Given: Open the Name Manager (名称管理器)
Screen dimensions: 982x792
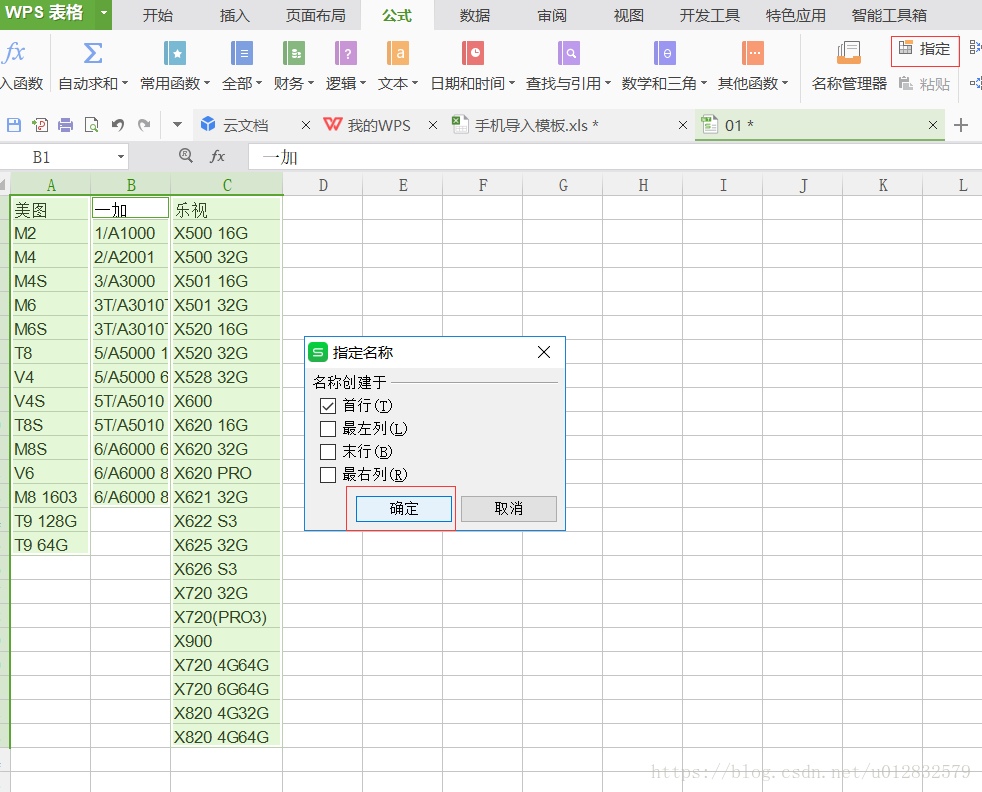Looking at the screenshot, I should (x=849, y=66).
